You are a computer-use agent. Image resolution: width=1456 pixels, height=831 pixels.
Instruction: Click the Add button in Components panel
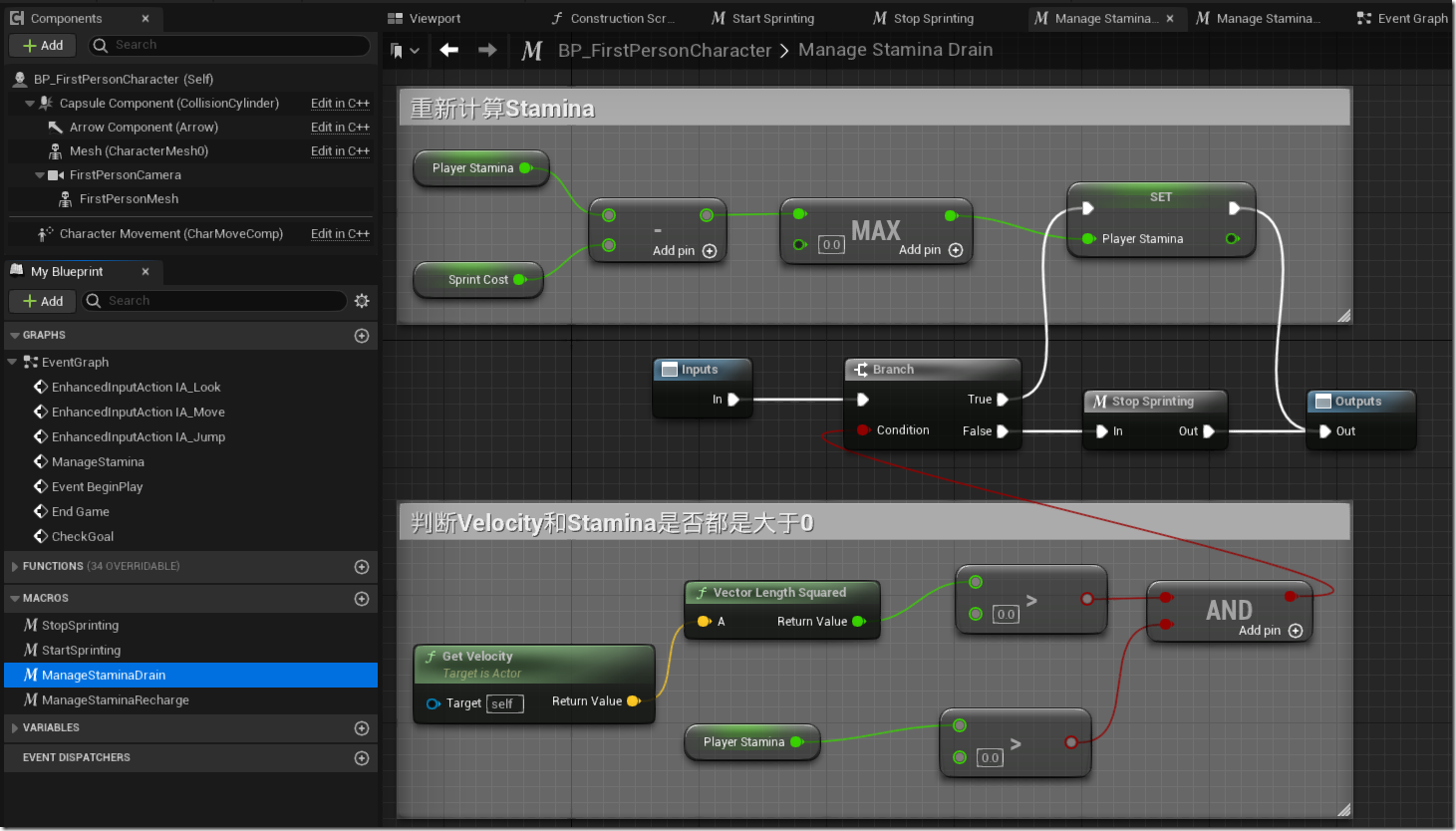[43, 45]
